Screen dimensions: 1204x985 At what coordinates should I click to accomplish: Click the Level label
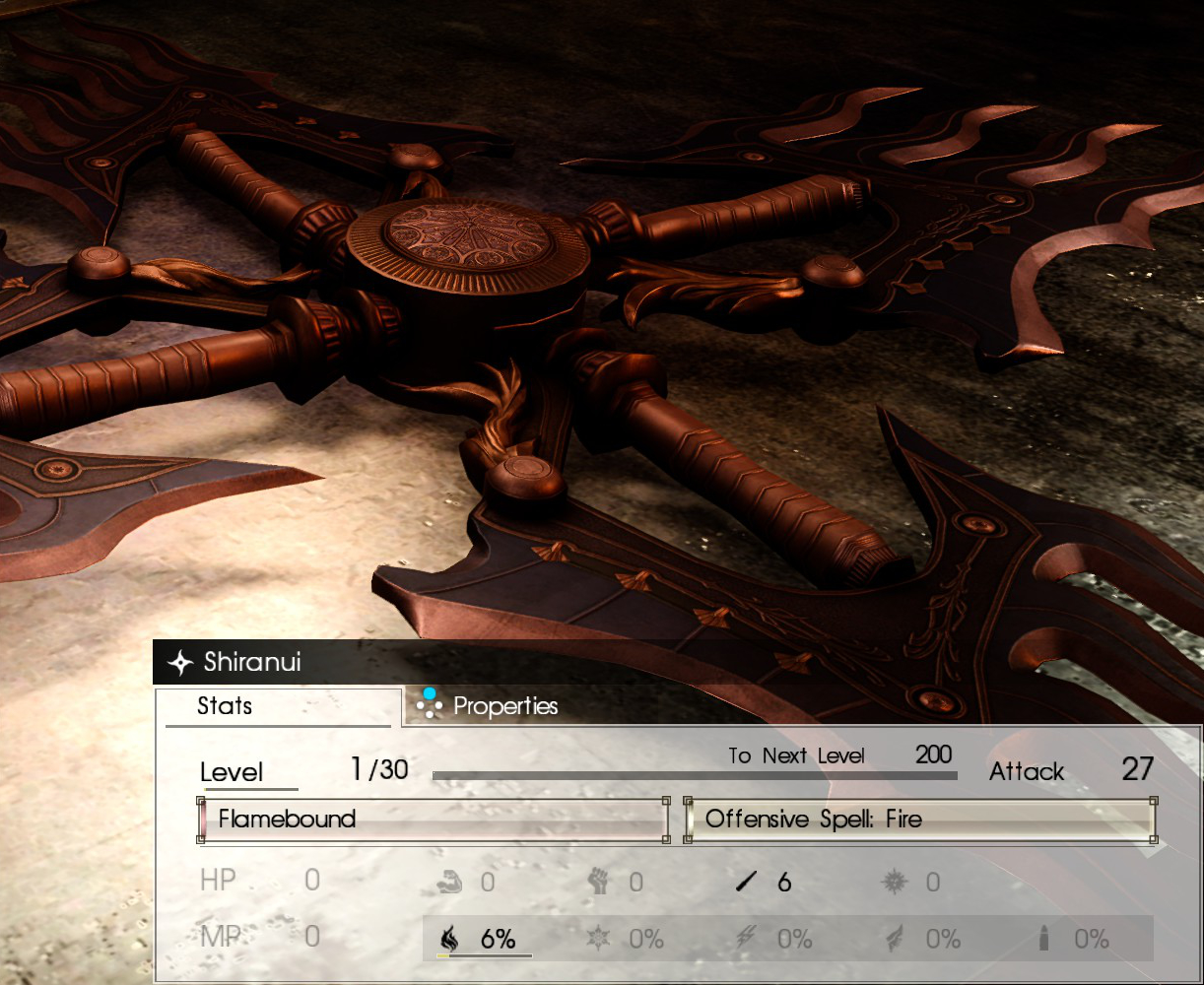[x=232, y=772]
